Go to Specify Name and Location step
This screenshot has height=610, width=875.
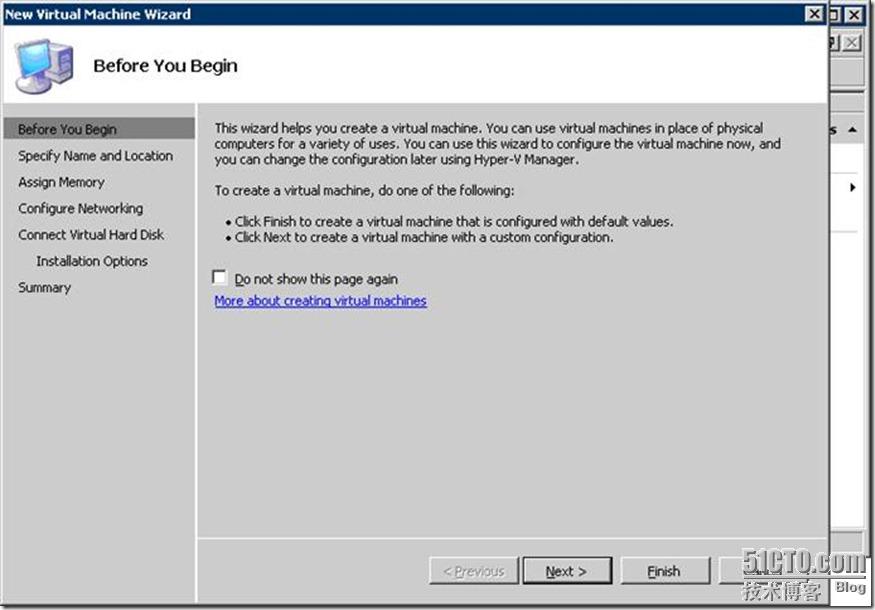tap(95, 156)
